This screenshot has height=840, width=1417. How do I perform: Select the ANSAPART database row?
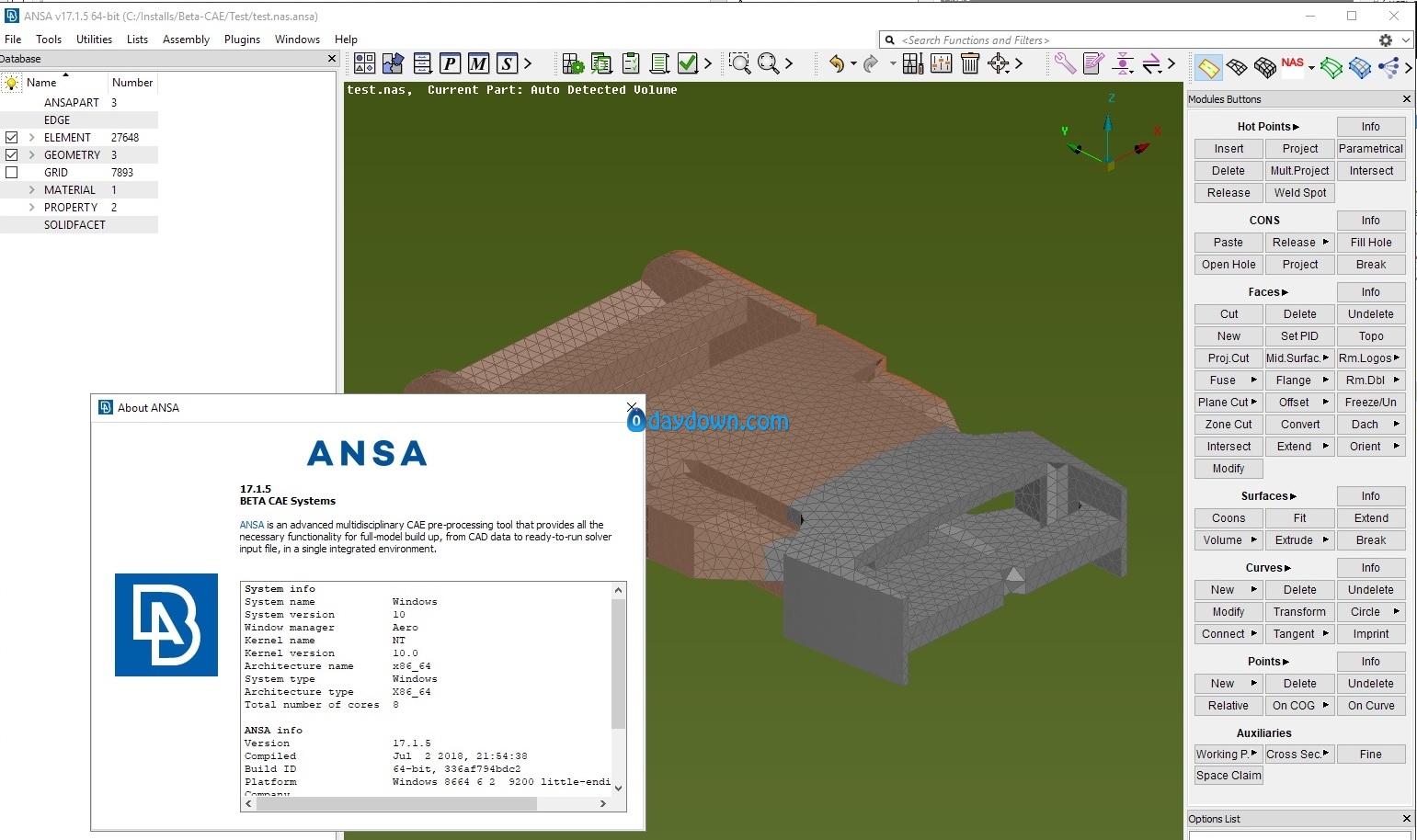coord(79,103)
